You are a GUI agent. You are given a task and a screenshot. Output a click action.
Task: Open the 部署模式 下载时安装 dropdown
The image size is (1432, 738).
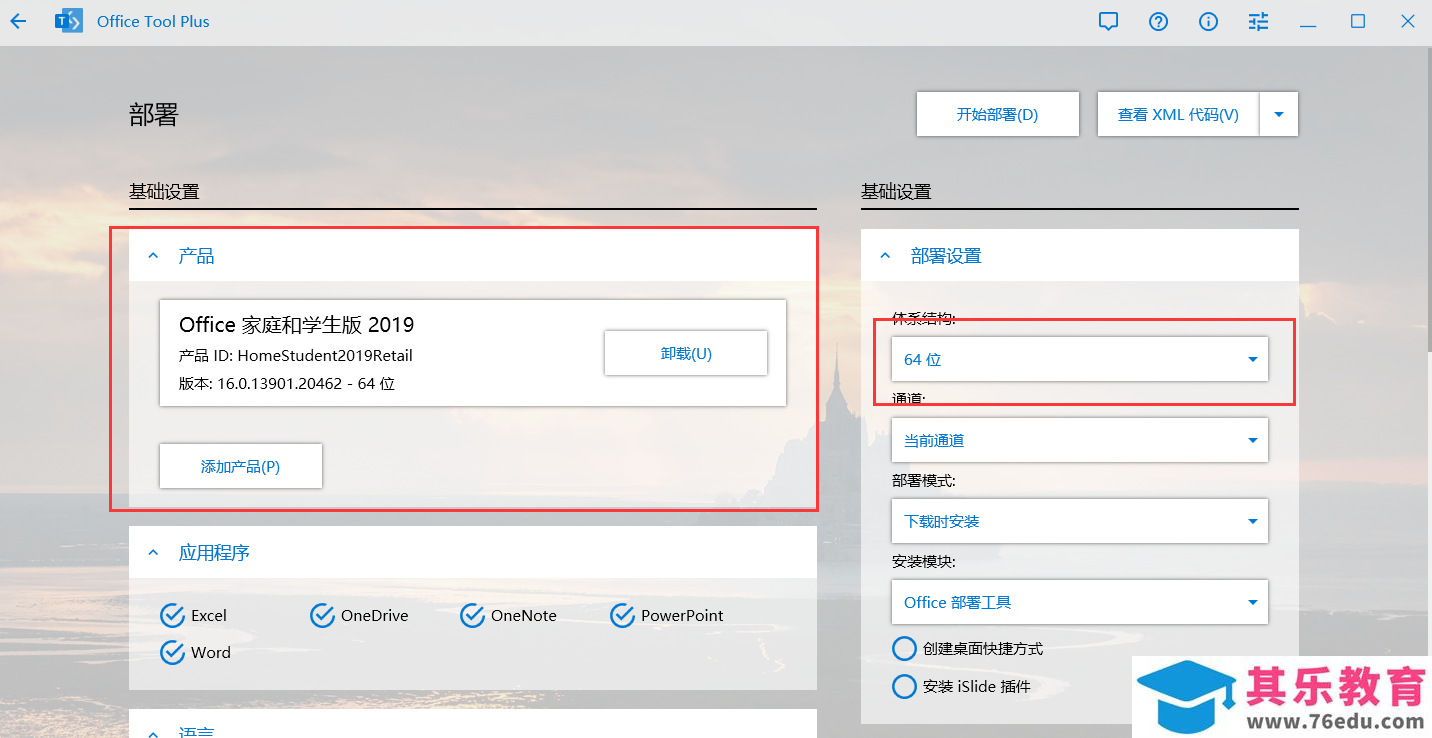[1079, 521]
